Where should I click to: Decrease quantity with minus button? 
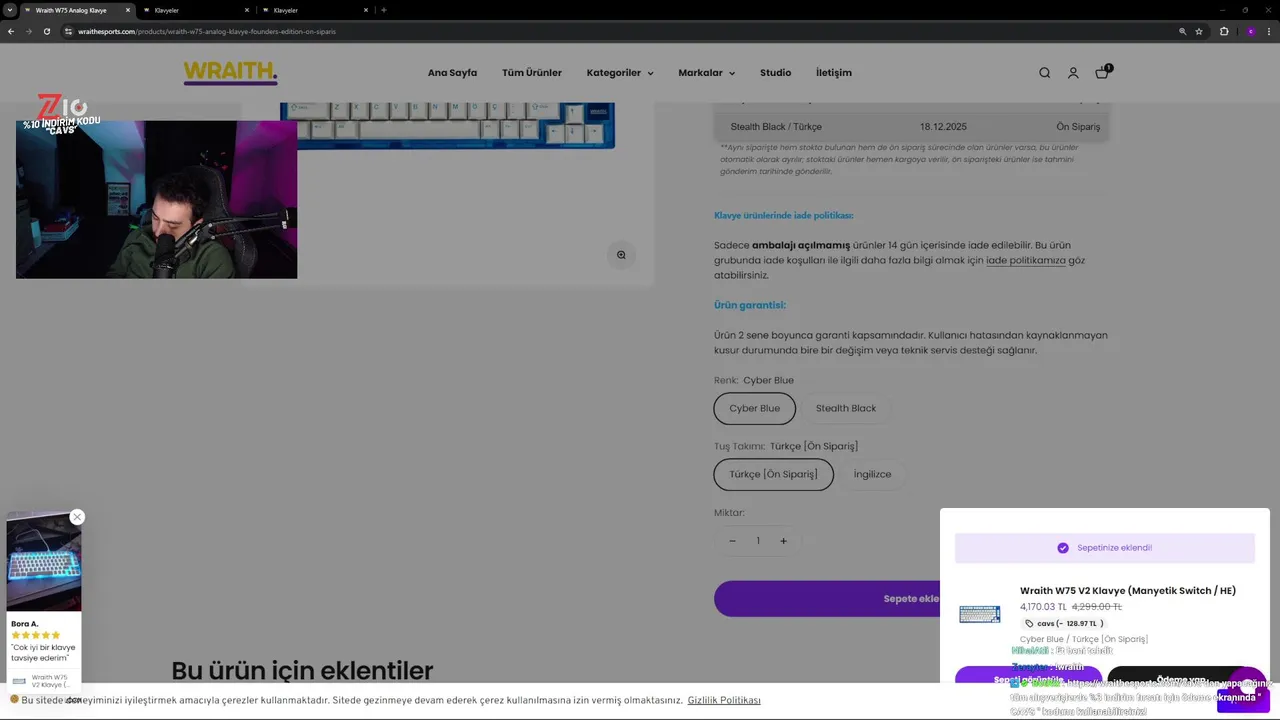(732, 541)
